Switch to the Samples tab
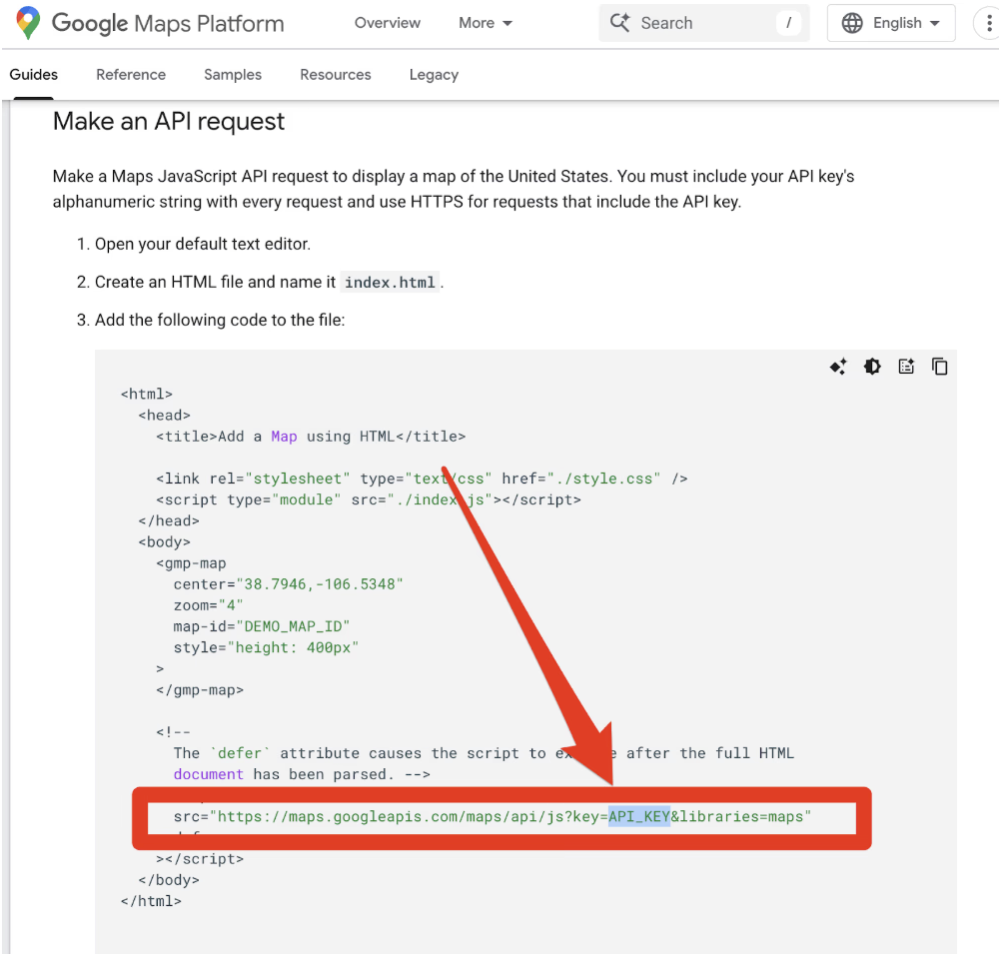This screenshot has width=1002, height=954. click(x=232, y=75)
